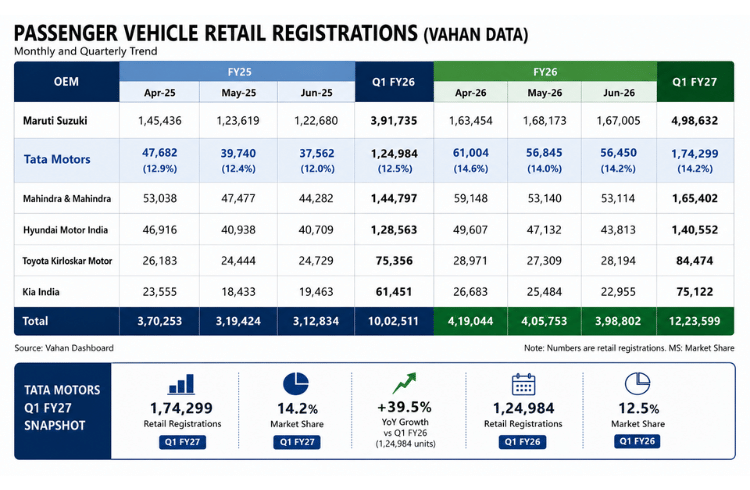This screenshot has height=490, width=750.
Task: Click the May-25 column header
Action: coord(239,92)
